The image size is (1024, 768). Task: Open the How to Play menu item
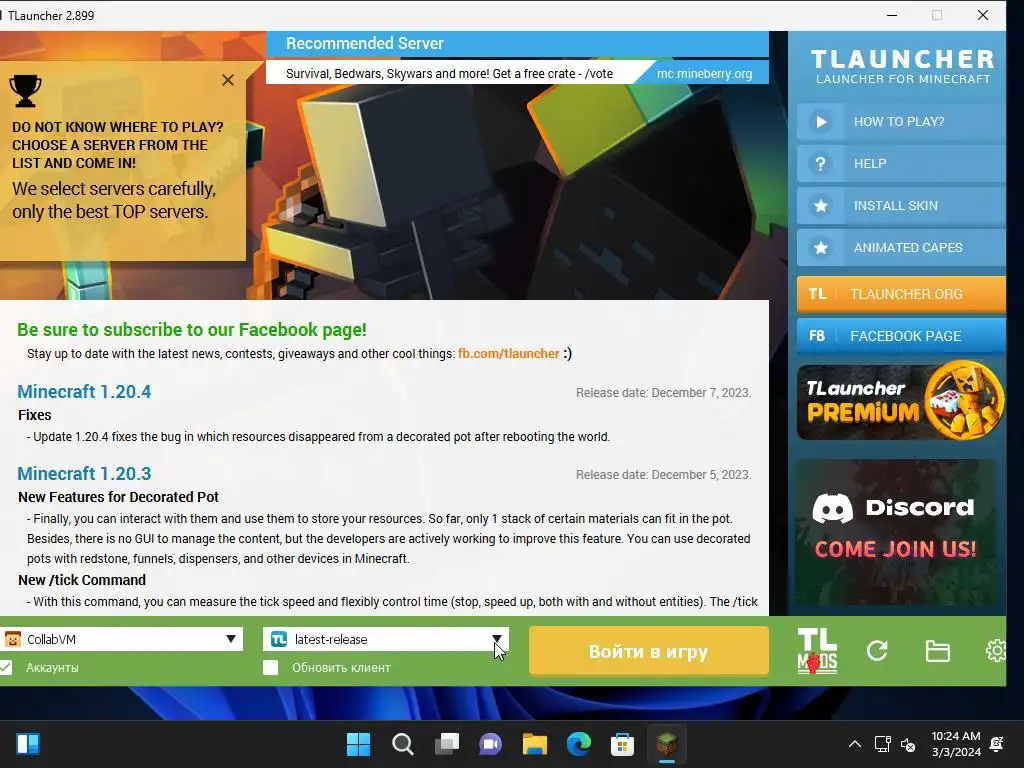tap(901, 121)
